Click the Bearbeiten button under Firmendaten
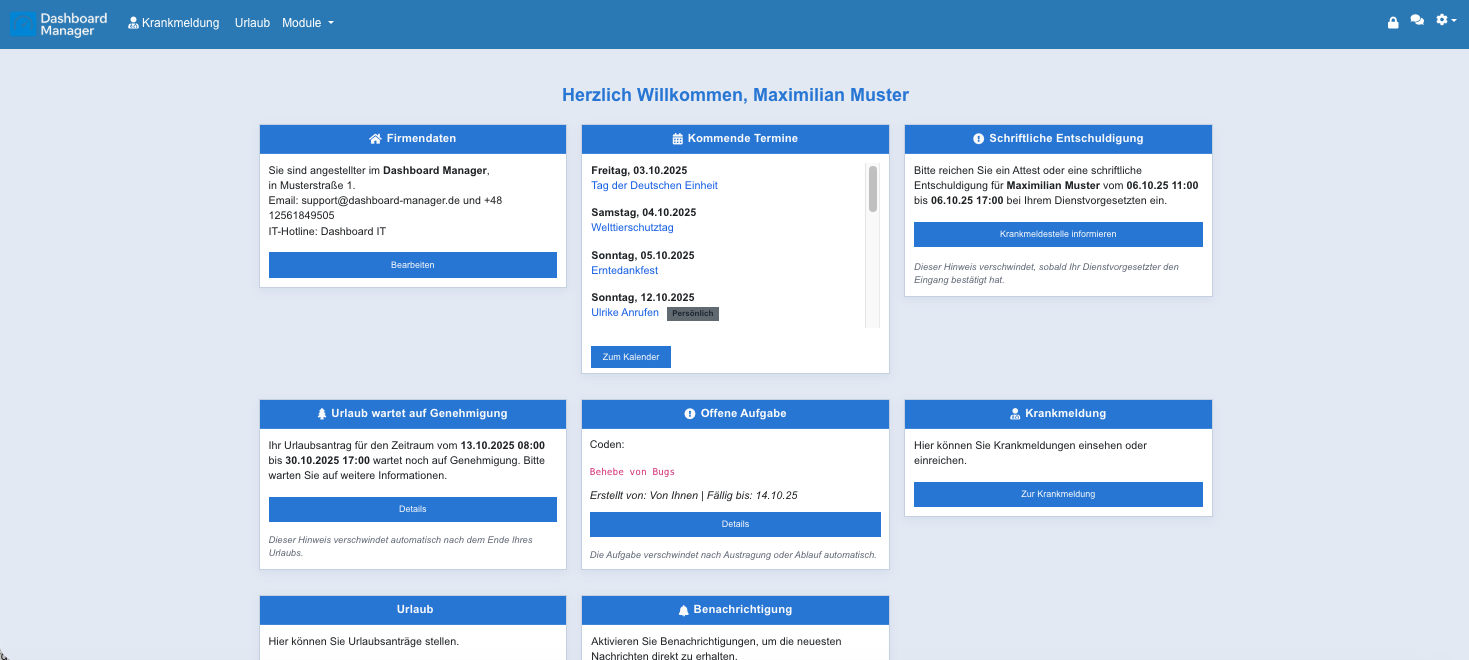Image resolution: width=1469 pixels, height=660 pixels. pos(412,264)
